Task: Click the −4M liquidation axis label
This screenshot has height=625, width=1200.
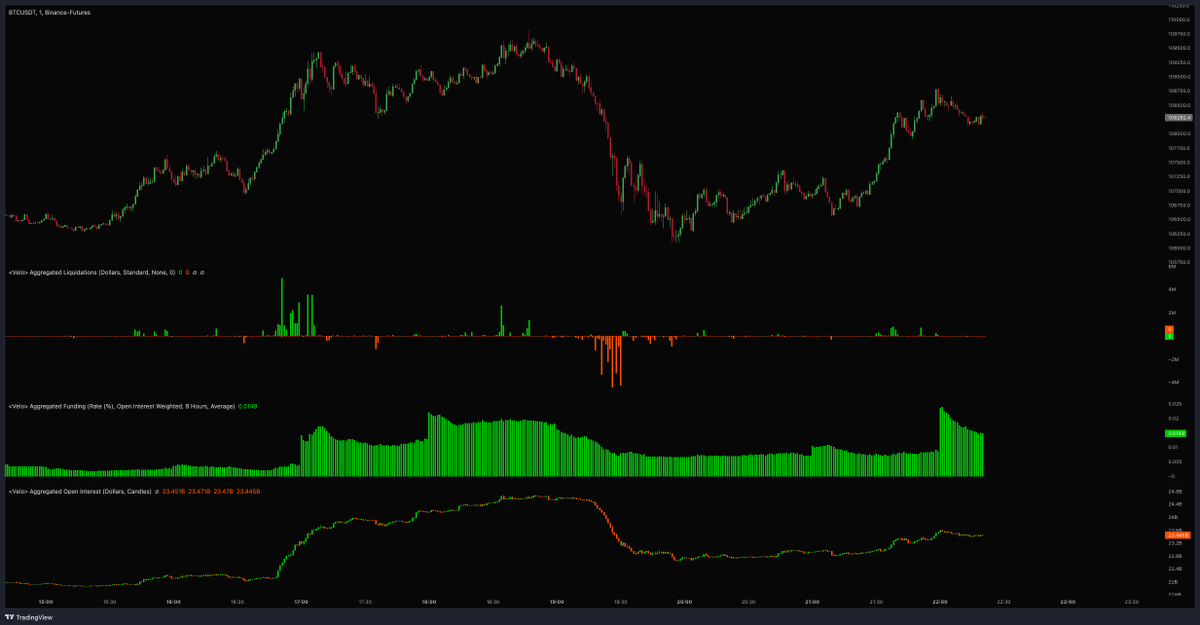Action: coord(1172,382)
